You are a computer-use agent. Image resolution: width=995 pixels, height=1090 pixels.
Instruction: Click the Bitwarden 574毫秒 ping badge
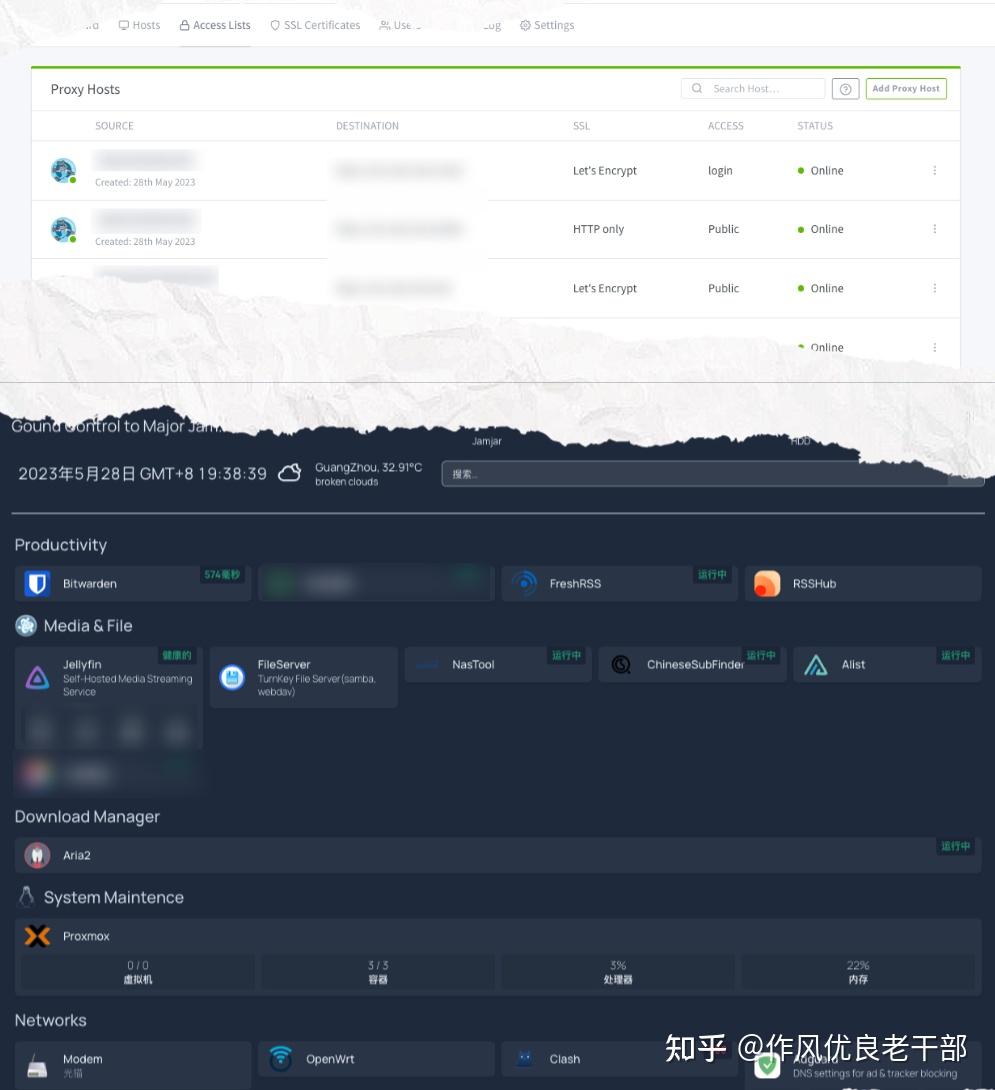tap(222, 575)
